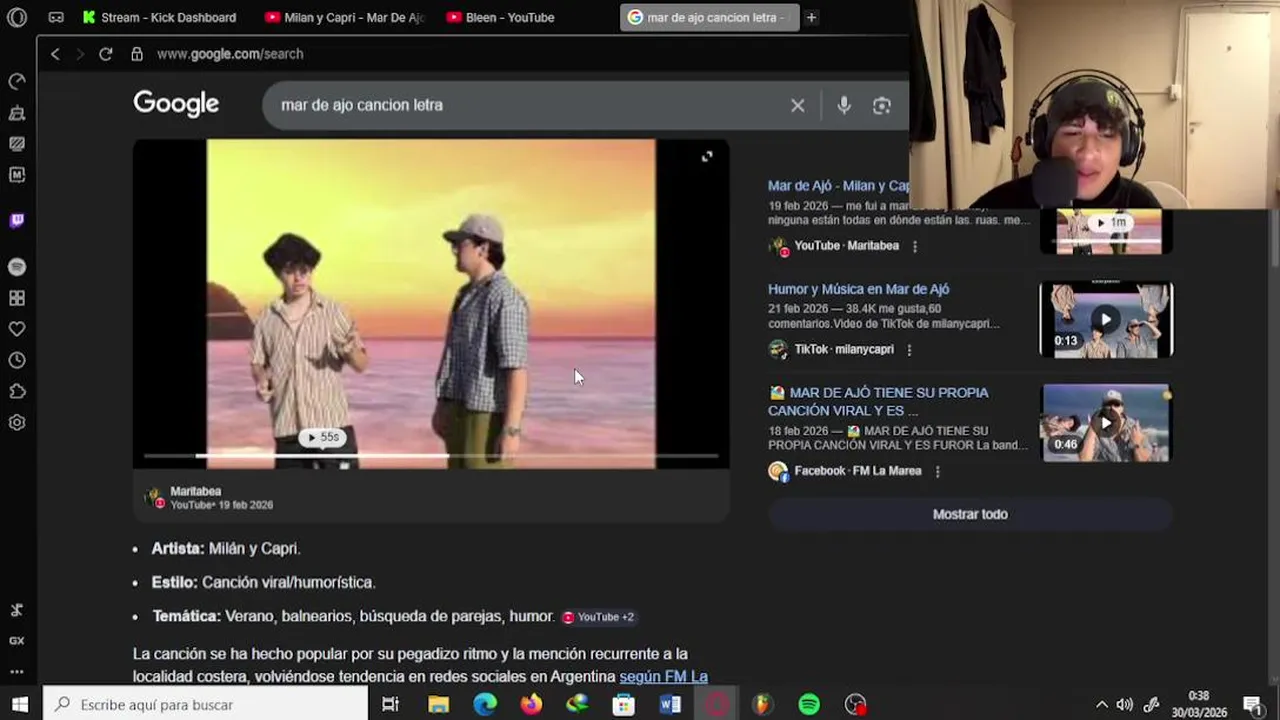Click the GX icon near sidebar bottom
1280x720 pixels.
click(17, 641)
